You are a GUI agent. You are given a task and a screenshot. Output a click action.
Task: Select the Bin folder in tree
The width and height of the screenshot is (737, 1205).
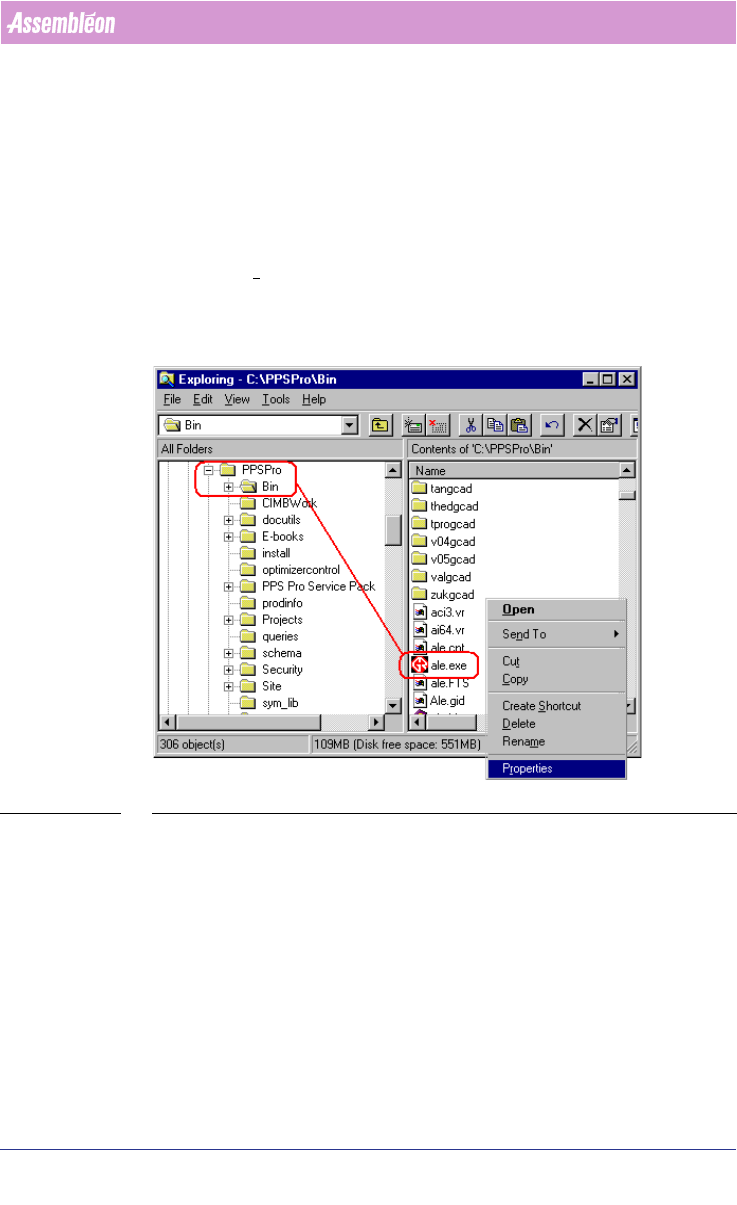pos(259,486)
